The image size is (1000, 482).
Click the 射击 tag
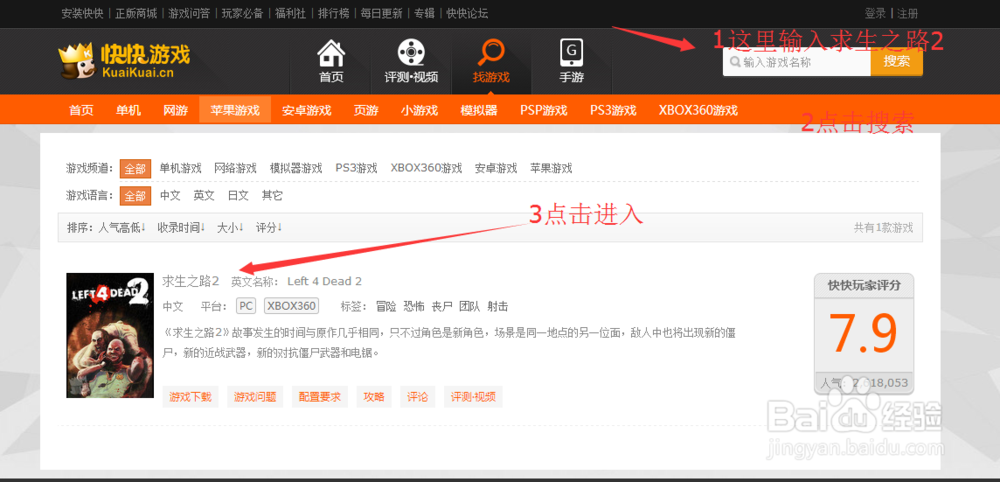pos(497,306)
